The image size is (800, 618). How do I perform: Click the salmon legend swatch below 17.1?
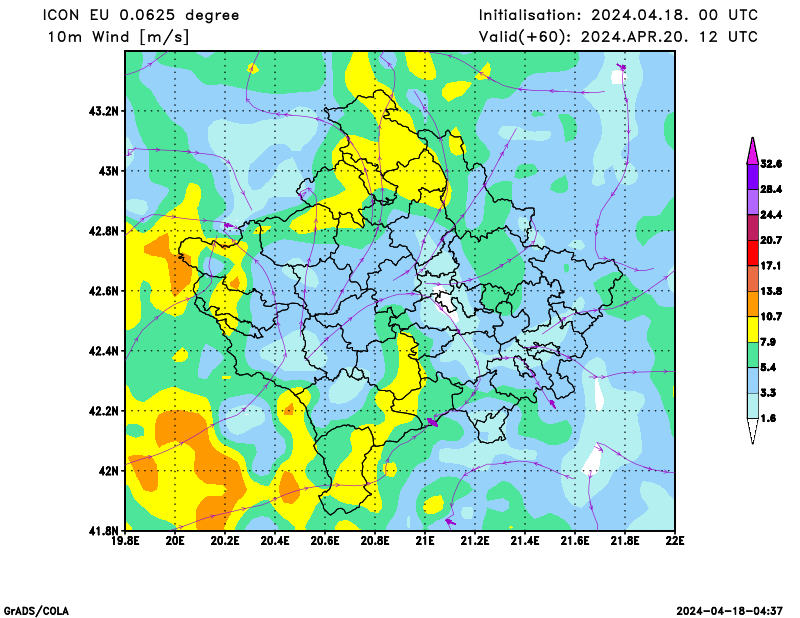pyautogui.click(x=753, y=279)
